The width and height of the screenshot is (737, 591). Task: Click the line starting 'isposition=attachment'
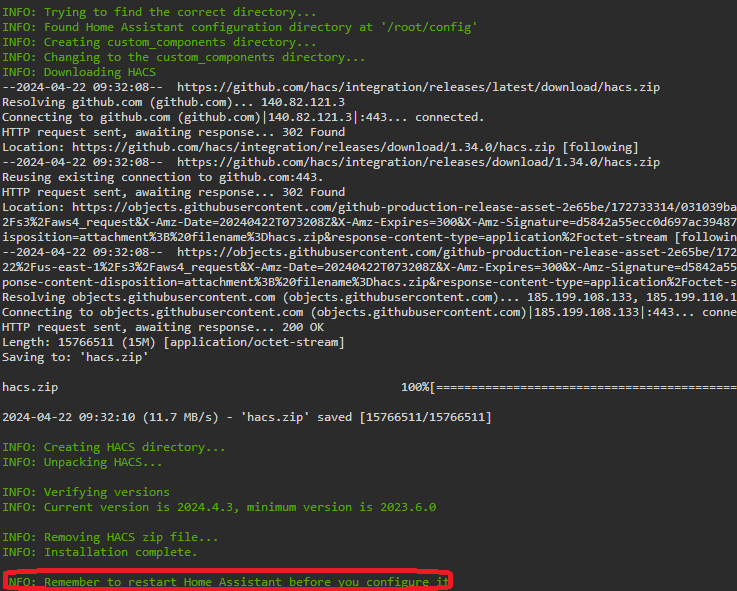tap(369, 238)
